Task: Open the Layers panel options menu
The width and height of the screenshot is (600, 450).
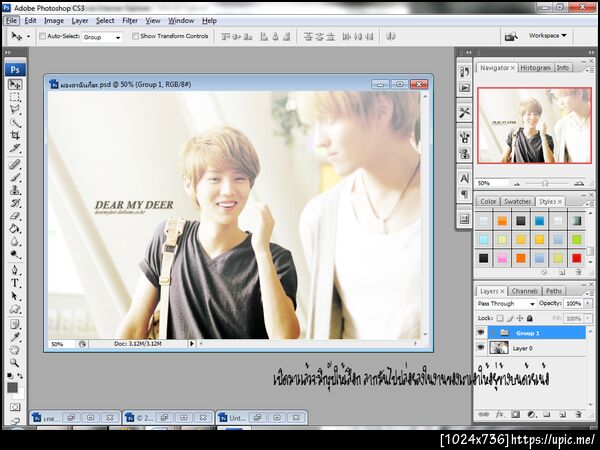Action: point(590,293)
